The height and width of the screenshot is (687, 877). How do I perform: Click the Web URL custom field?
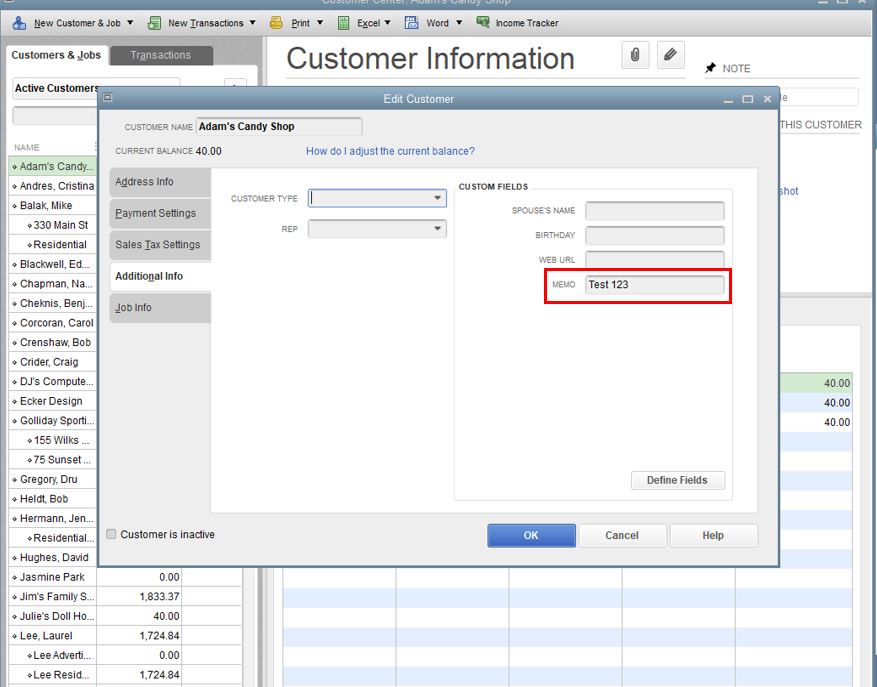coord(654,260)
